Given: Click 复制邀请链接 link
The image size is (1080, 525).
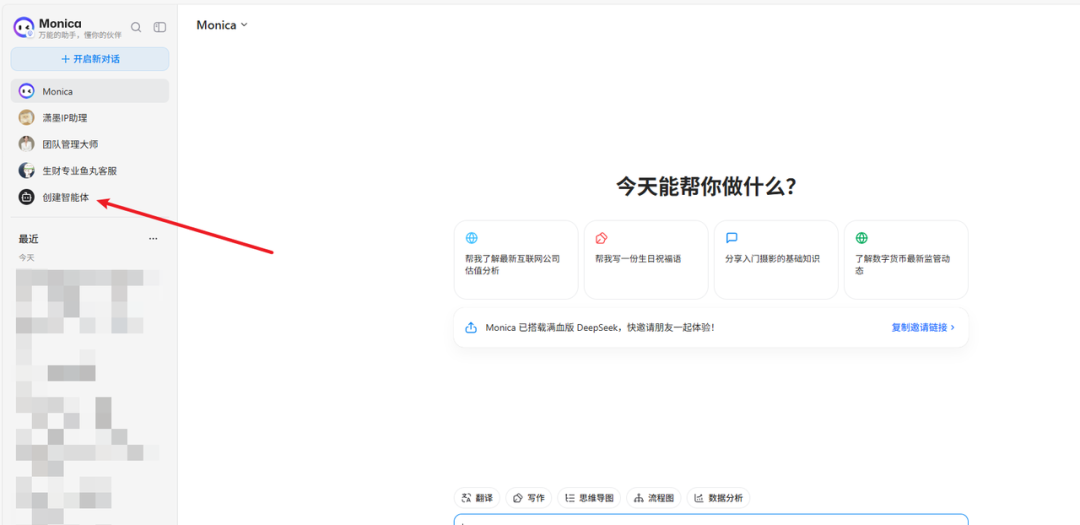Looking at the screenshot, I should (923, 327).
